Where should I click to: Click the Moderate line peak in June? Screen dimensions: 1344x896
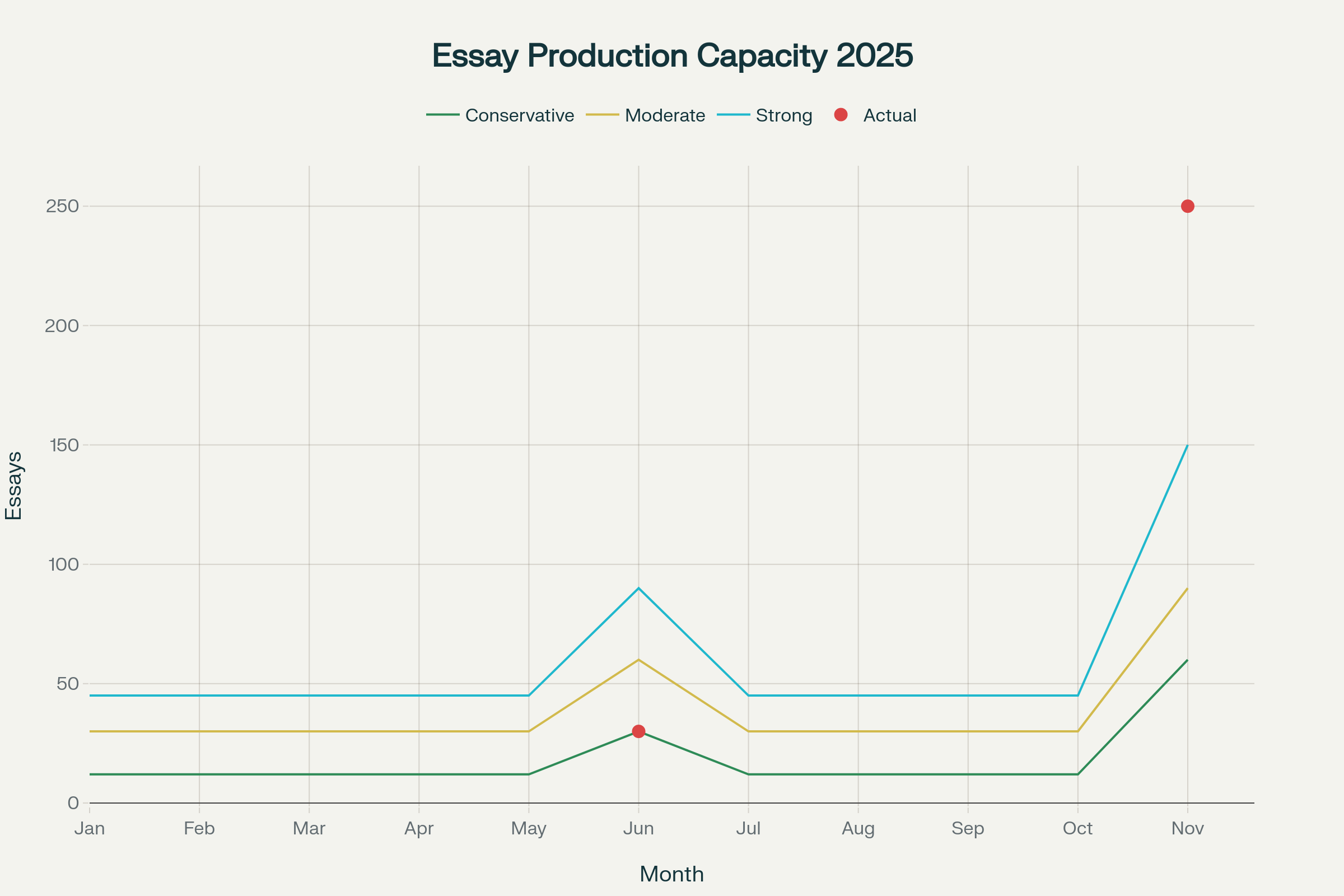tap(639, 660)
